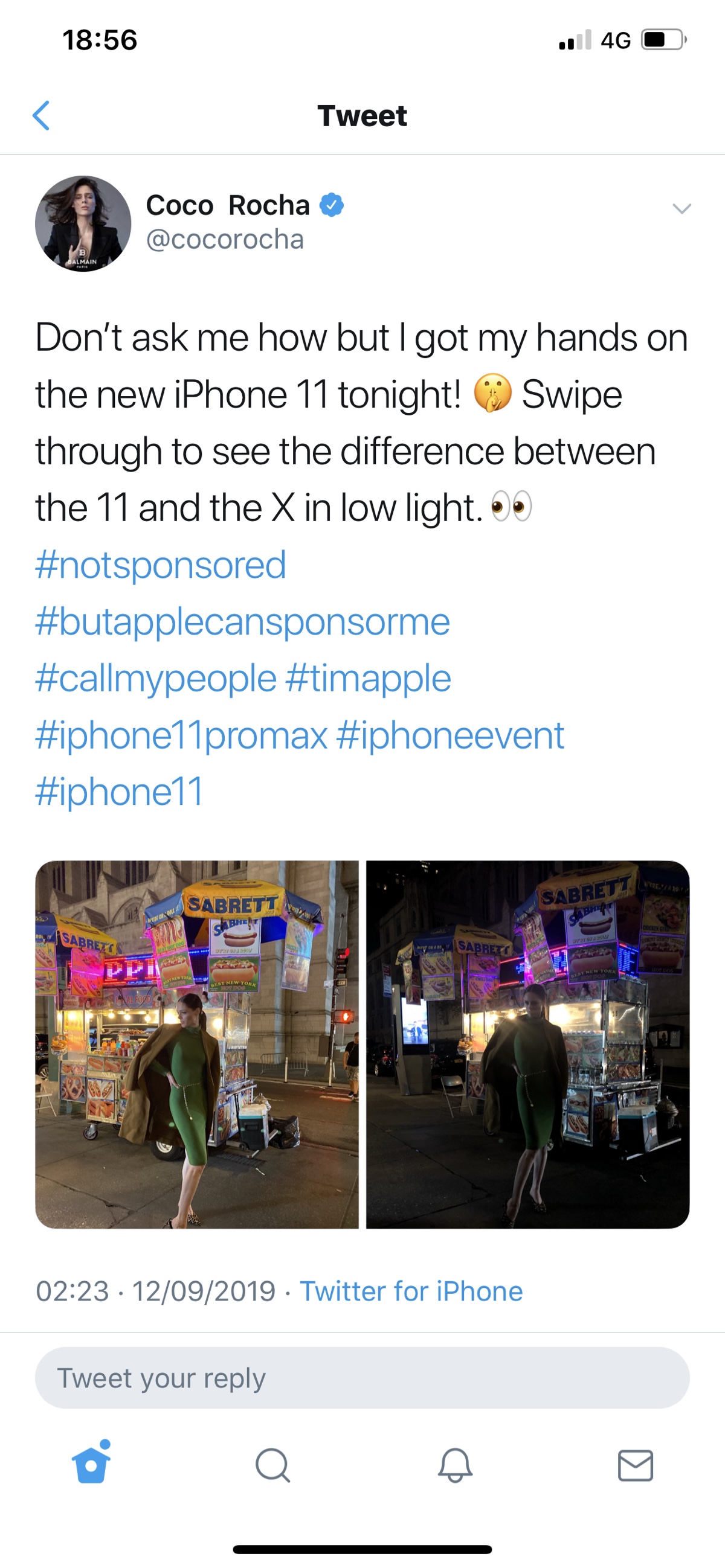
Task: Tap the Twitter for iPhone link
Action: 411,1290
